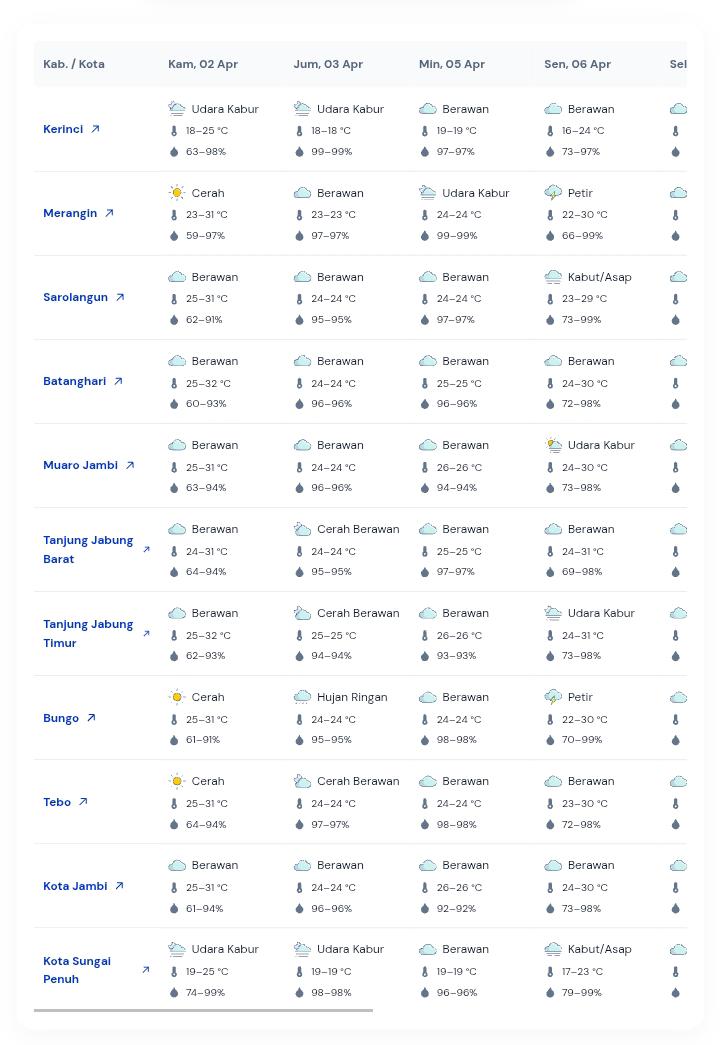Click the Kam, 02 Apr column header
The height and width of the screenshot is (1045, 720).
point(203,64)
